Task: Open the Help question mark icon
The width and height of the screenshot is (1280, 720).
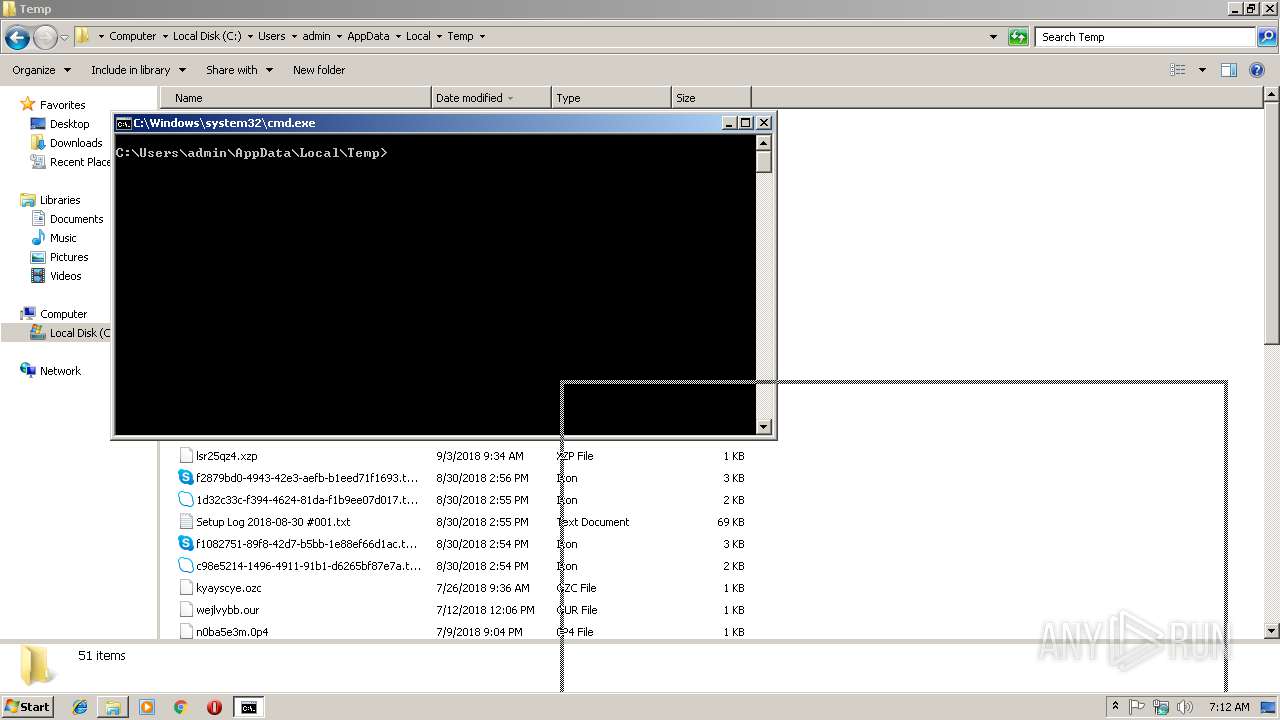Action: coord(1257,70)
